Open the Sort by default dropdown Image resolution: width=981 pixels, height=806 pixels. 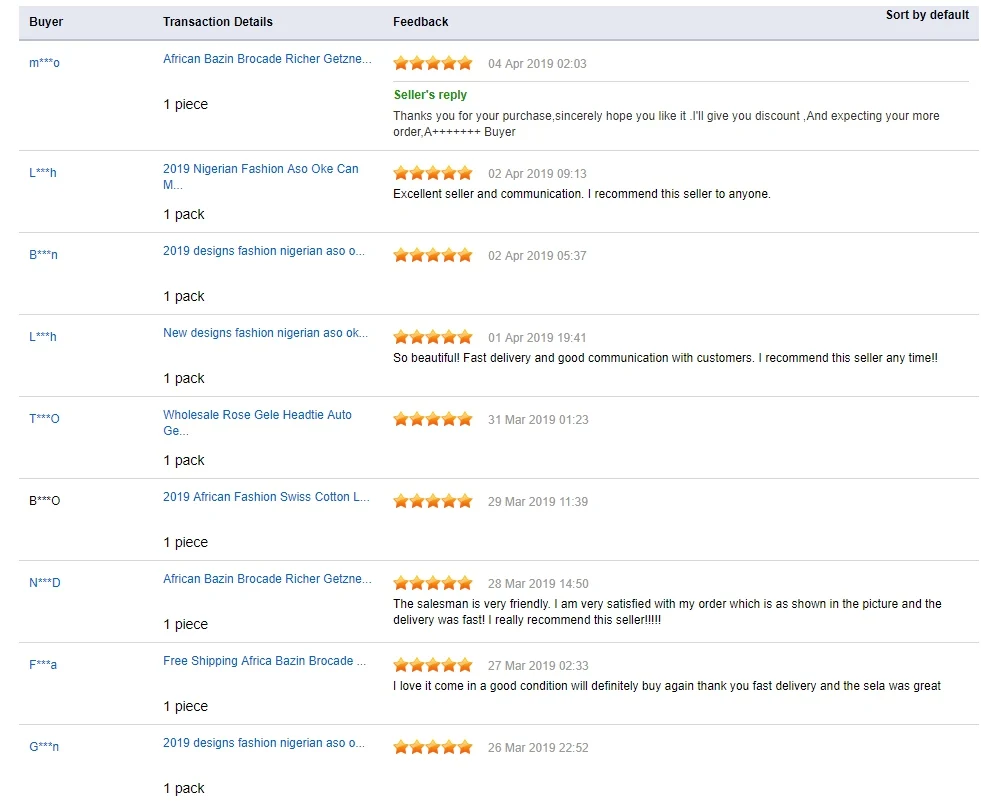(927, 15)
